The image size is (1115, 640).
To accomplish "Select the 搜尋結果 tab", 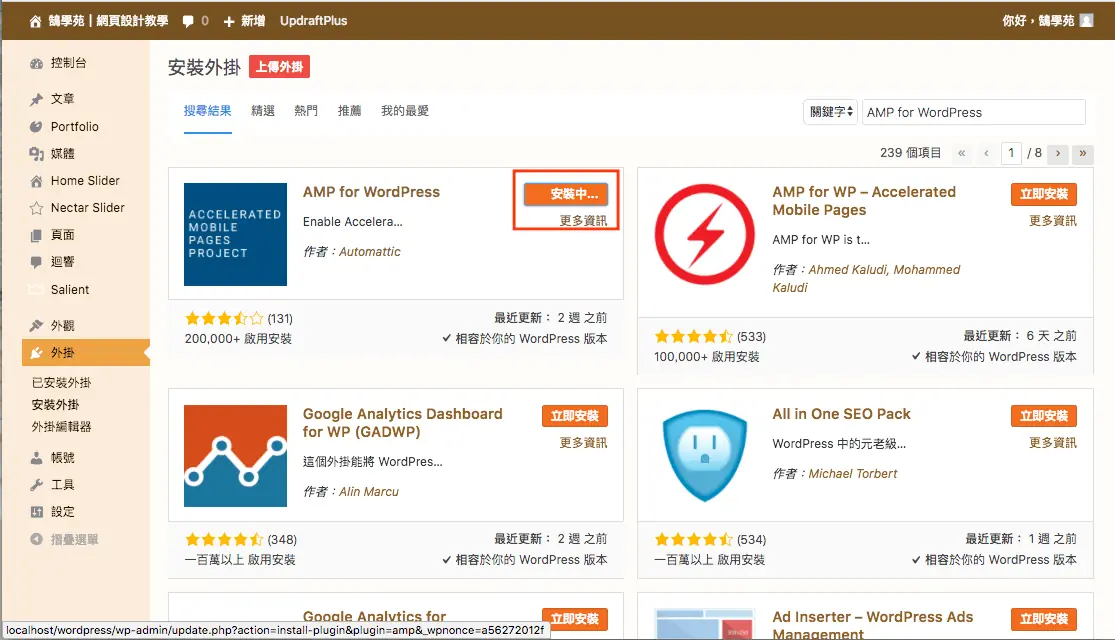I will pyautogui.click(x=208, y=111).
